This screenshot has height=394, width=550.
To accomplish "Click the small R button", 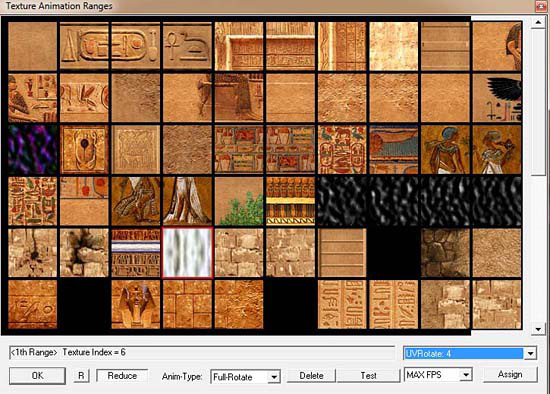I will click(x=81, y=376).
